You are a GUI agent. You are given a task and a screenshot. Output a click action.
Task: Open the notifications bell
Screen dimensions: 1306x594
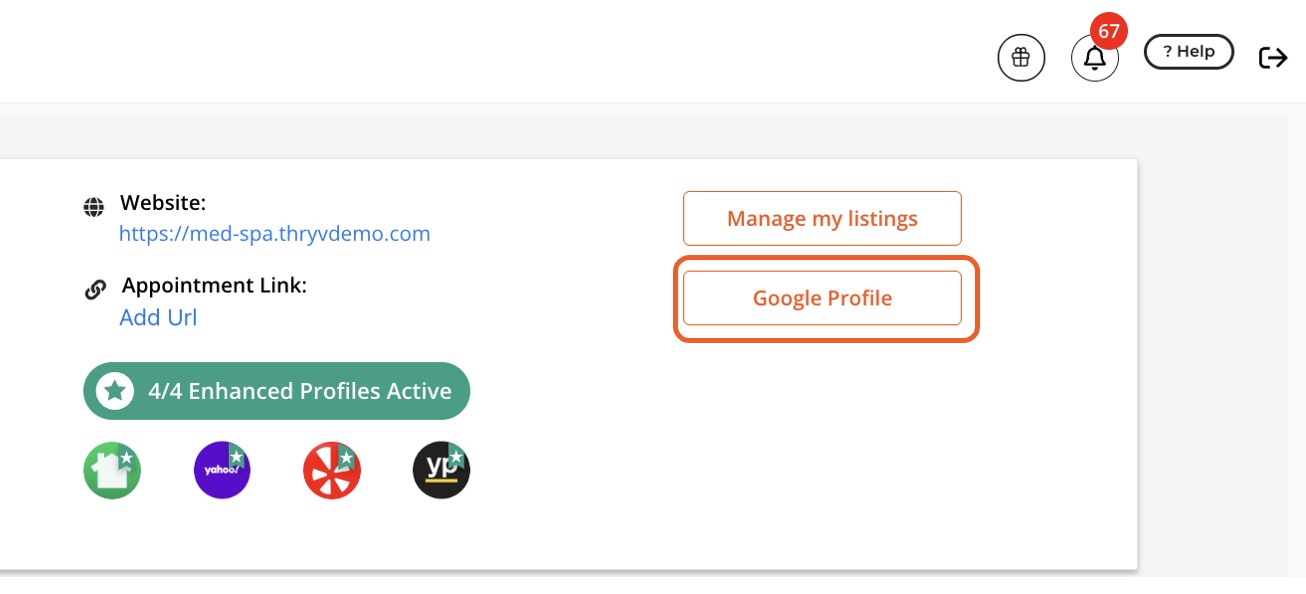coord(1095,59)
